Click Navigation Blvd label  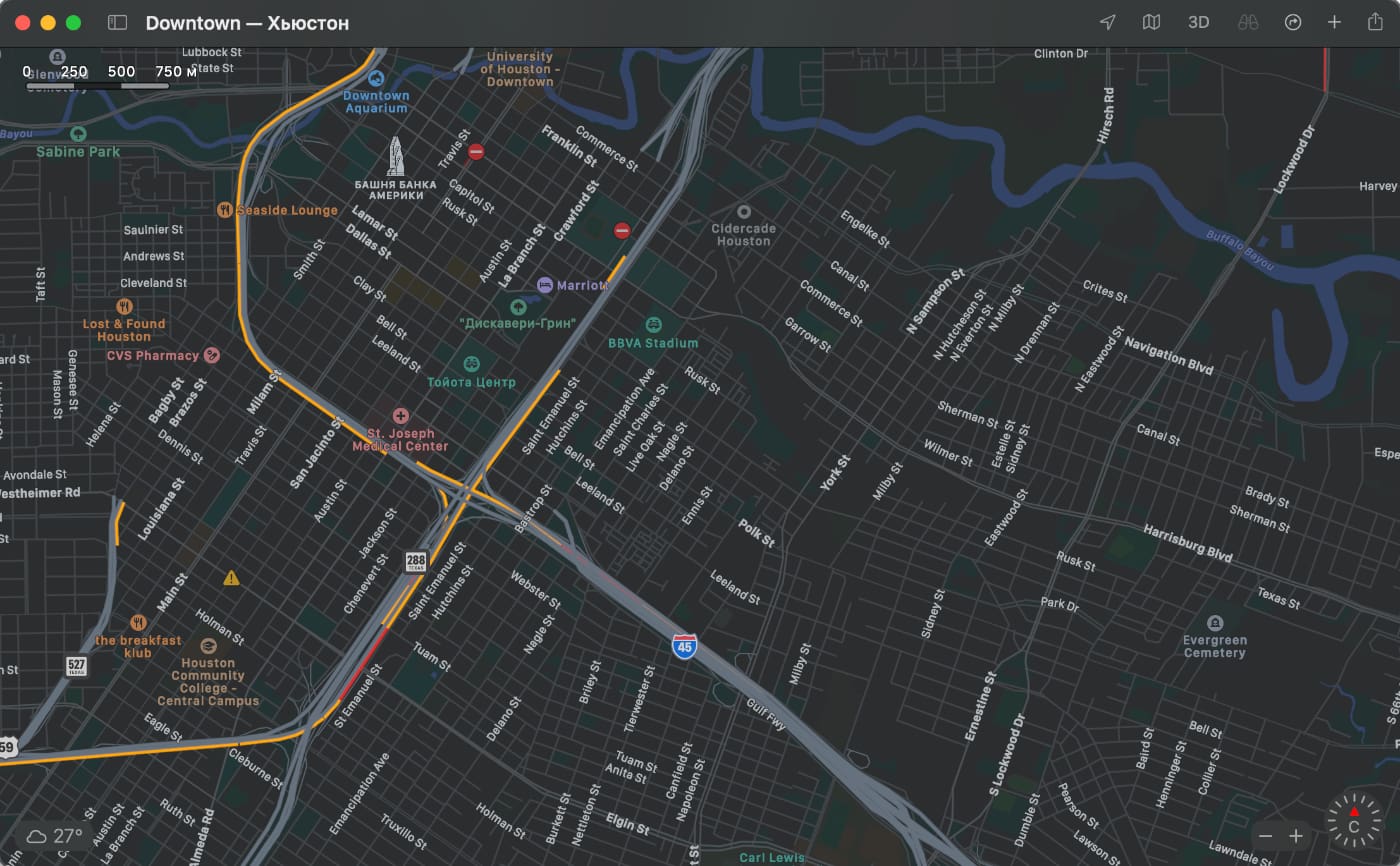[1168, 356]
